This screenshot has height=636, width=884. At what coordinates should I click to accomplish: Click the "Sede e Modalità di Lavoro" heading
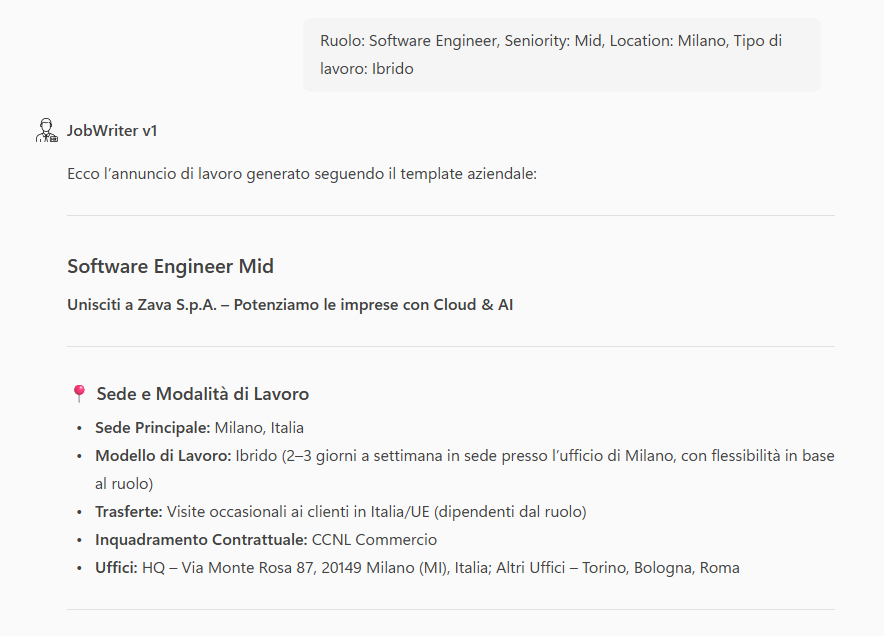pyautogui.click(x=203, y=394)
